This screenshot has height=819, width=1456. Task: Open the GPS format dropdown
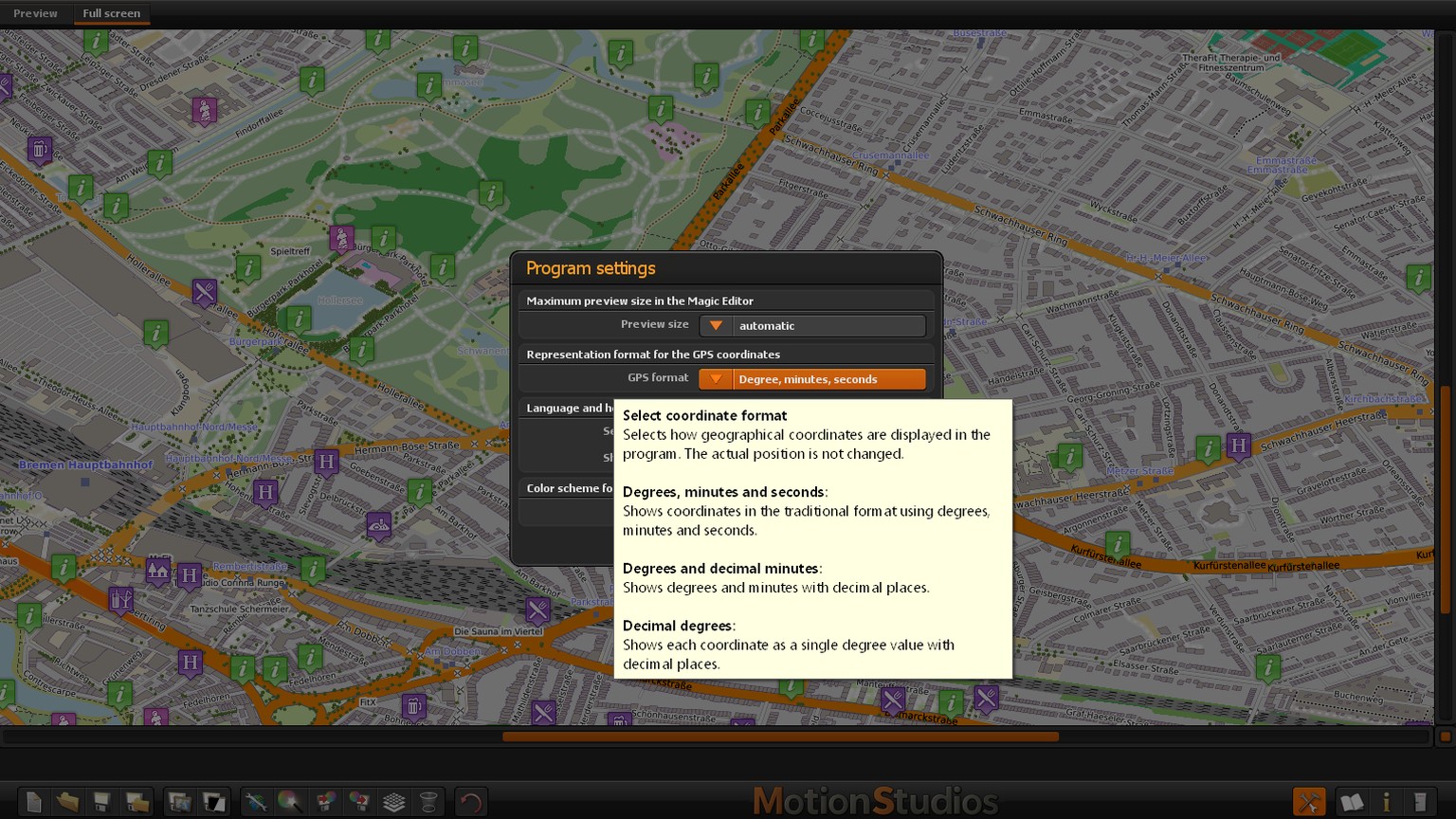click(812, 379)
